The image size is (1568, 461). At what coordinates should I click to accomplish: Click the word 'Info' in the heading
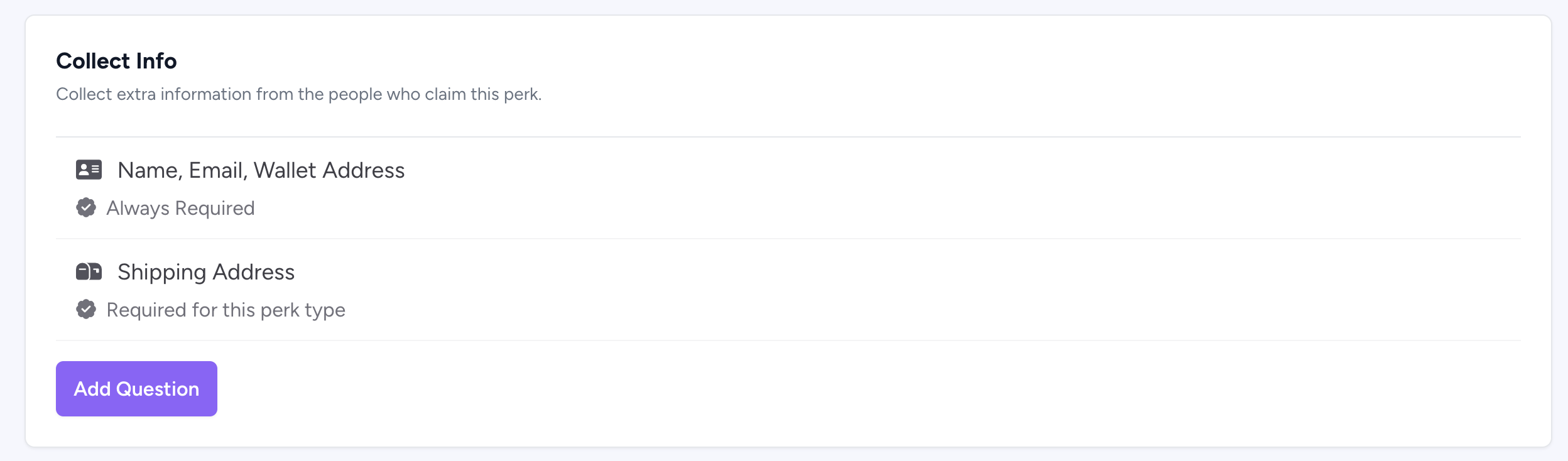[x=156, y=61]
